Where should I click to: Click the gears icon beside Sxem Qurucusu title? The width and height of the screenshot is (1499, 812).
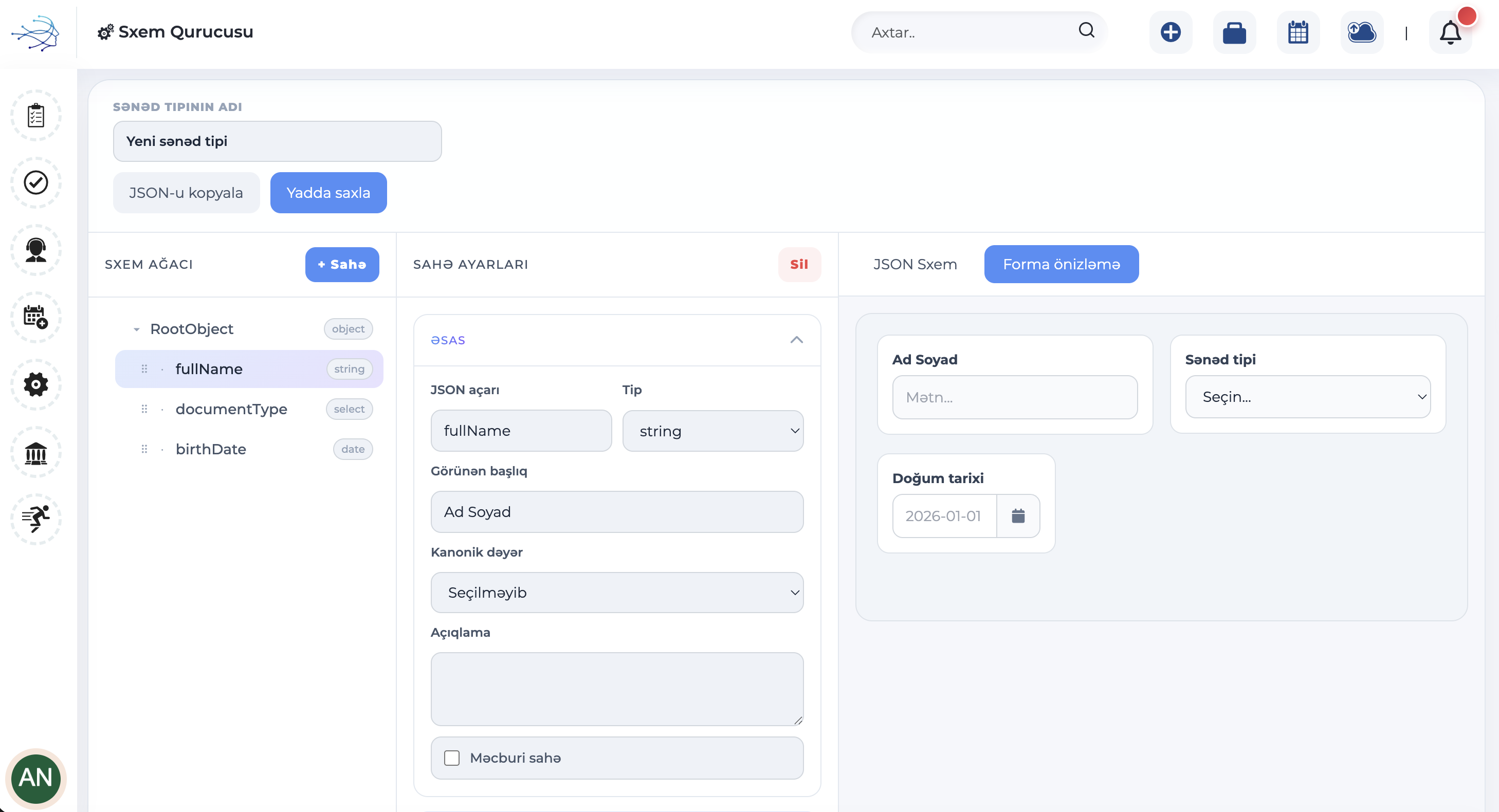[105, 32]
